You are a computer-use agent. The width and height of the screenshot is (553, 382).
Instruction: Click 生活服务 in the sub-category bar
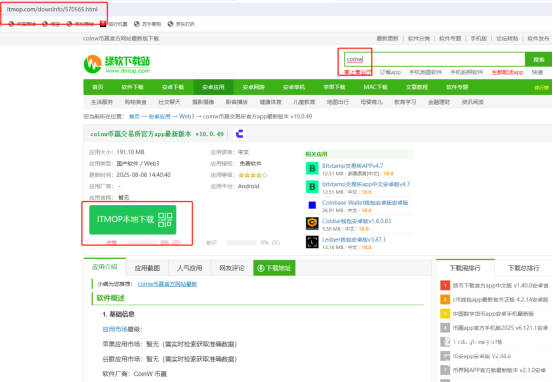click(x=102, y=102)
